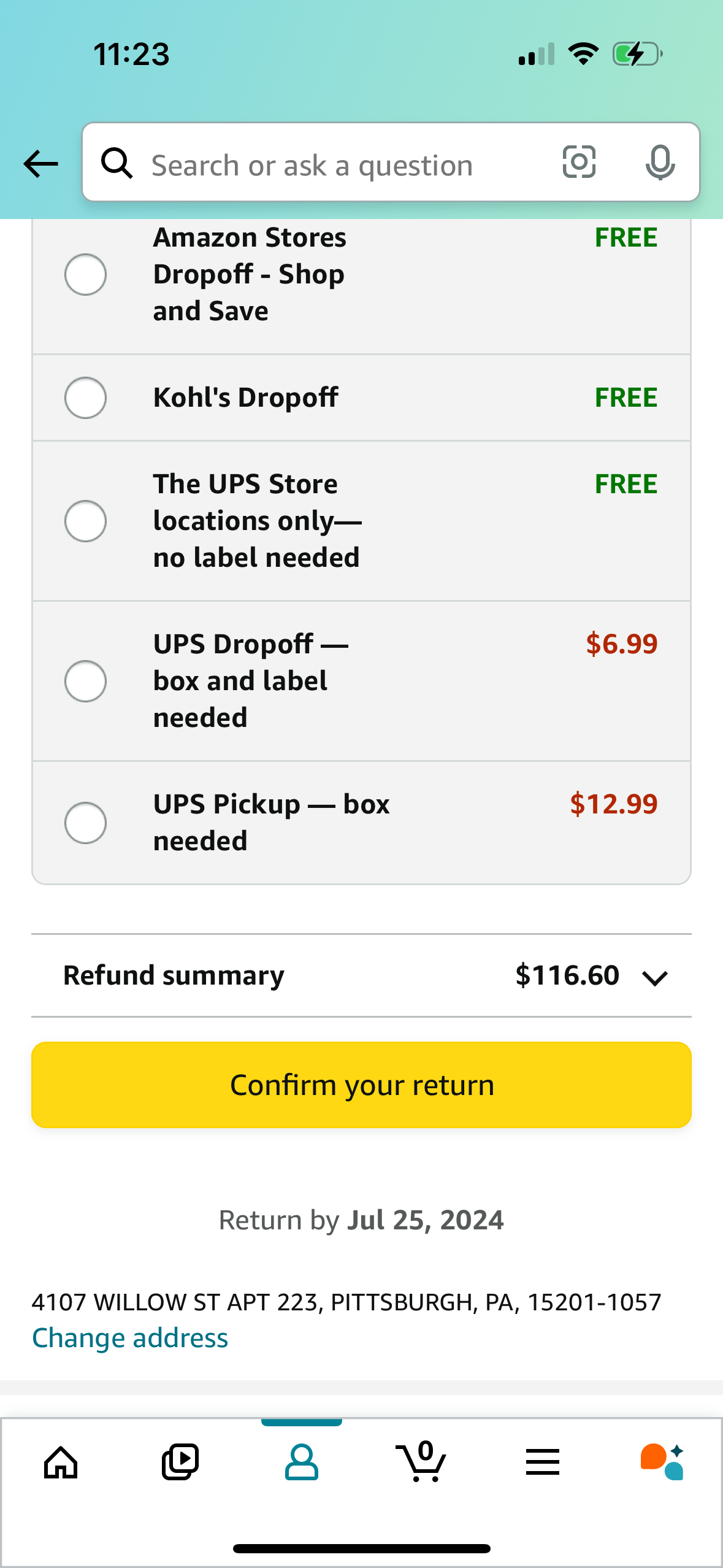Image resolution: width=723 pixels, height=1568 pixels.
Task: Open the video shopping feed icon
Action: click(180, 1461)
